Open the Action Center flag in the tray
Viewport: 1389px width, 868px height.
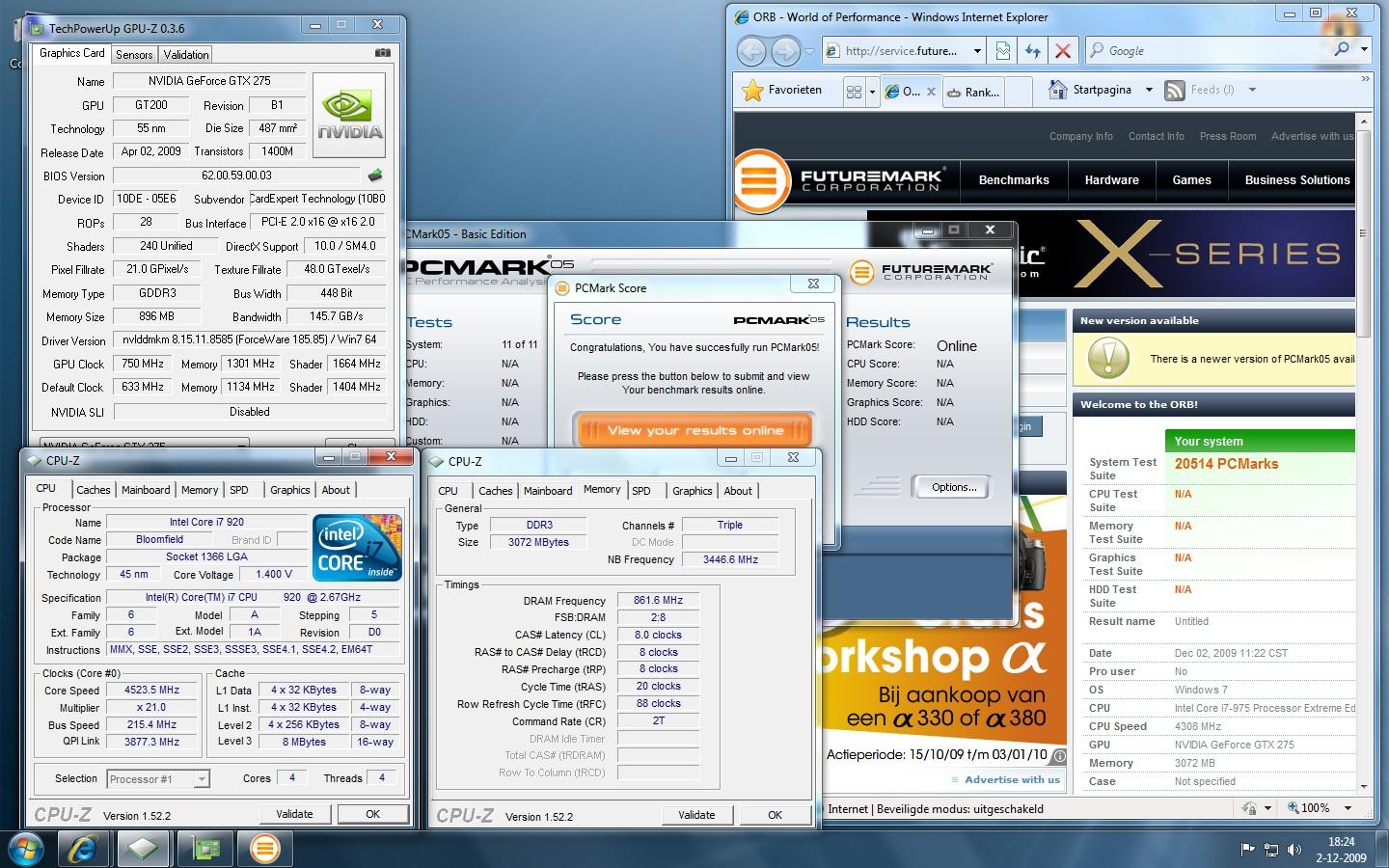(x=1247, y=850)
